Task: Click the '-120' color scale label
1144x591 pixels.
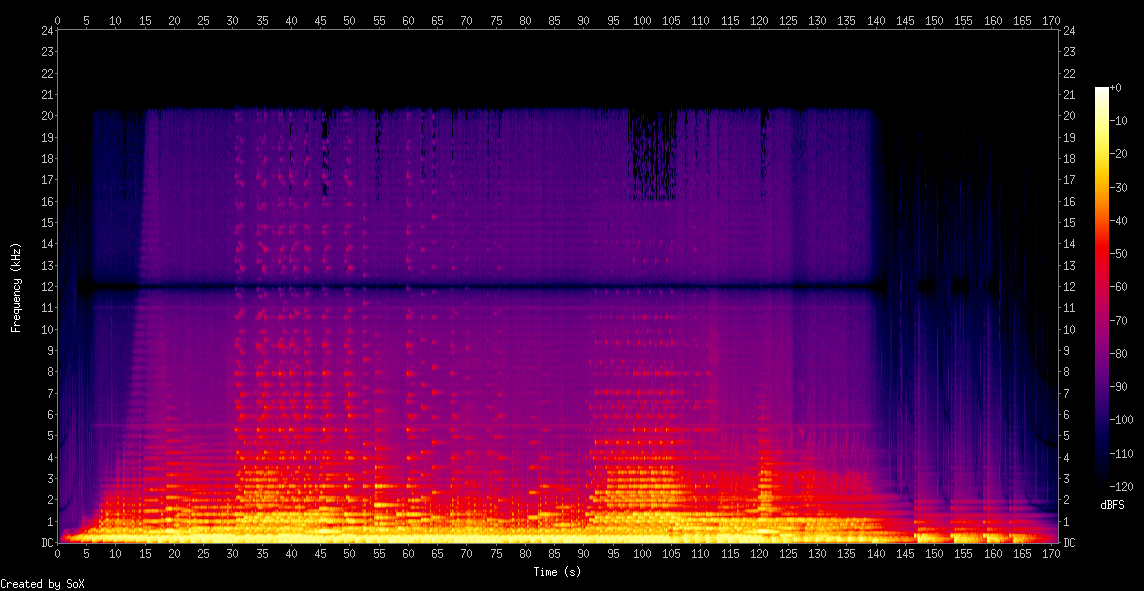Action: [x=1121, y=486]
